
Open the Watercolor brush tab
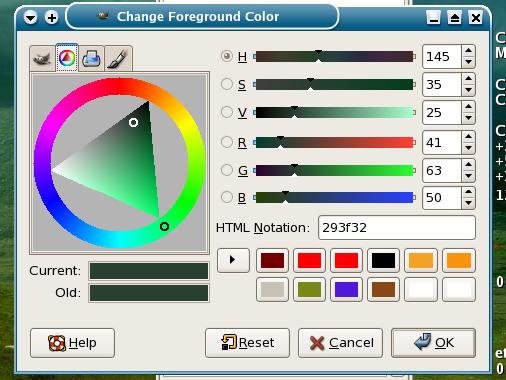pos(118,59)
